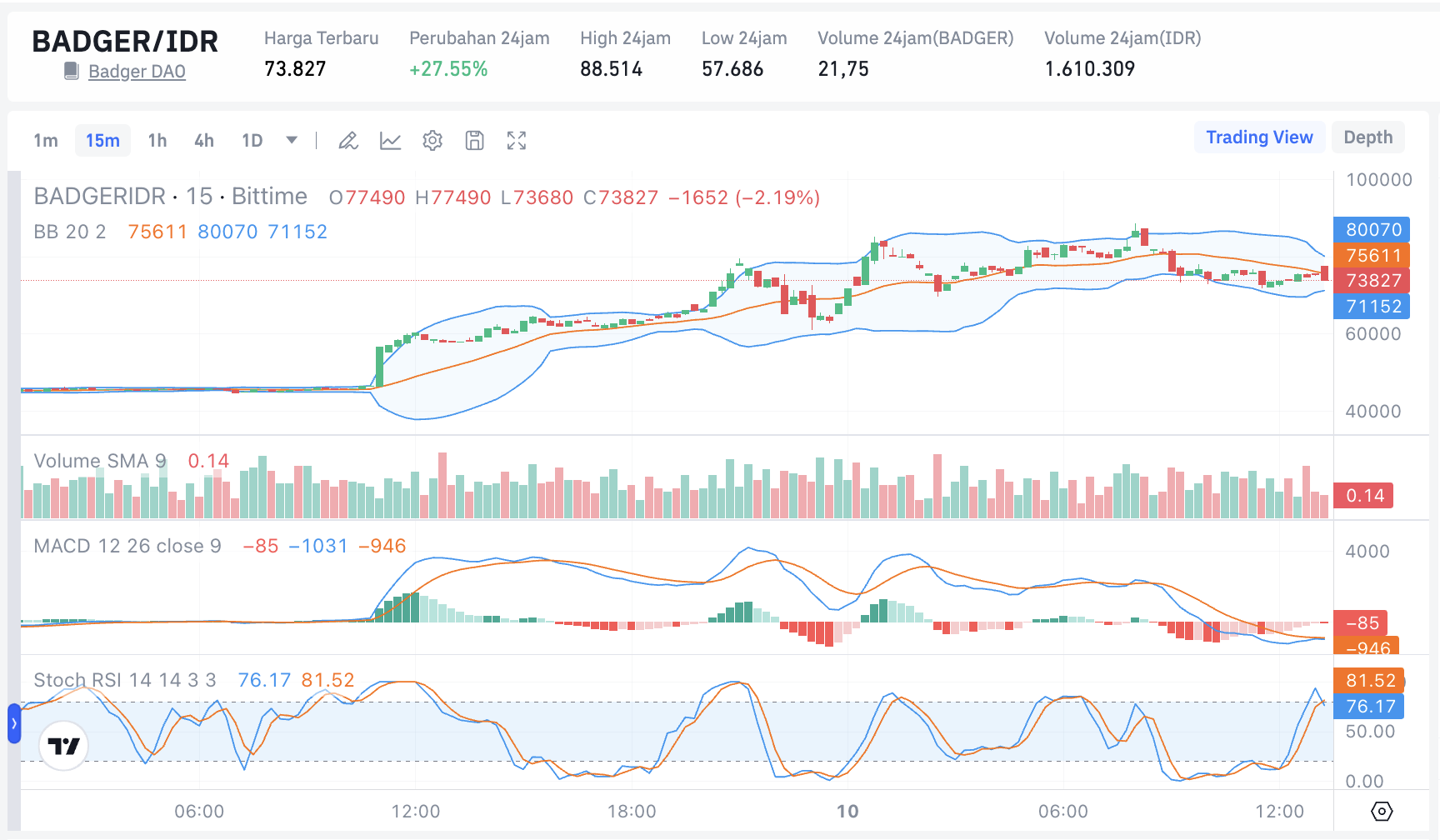Screen dimensions: 1440x840
Task: Click the Harga Terbaru value 73.827
Action: (x=295, y=69)
